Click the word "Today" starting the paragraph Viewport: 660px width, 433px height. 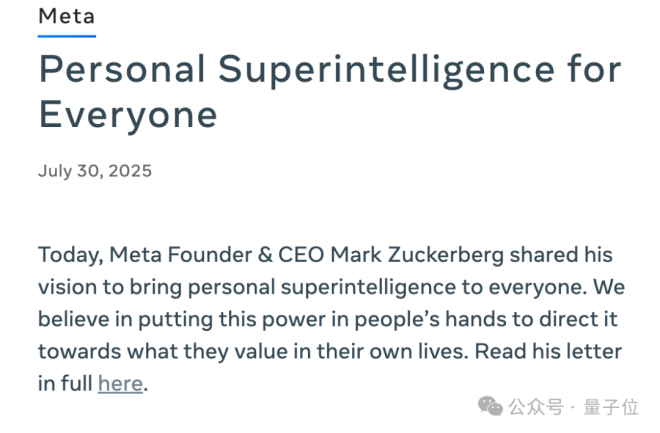click(68, 255)
